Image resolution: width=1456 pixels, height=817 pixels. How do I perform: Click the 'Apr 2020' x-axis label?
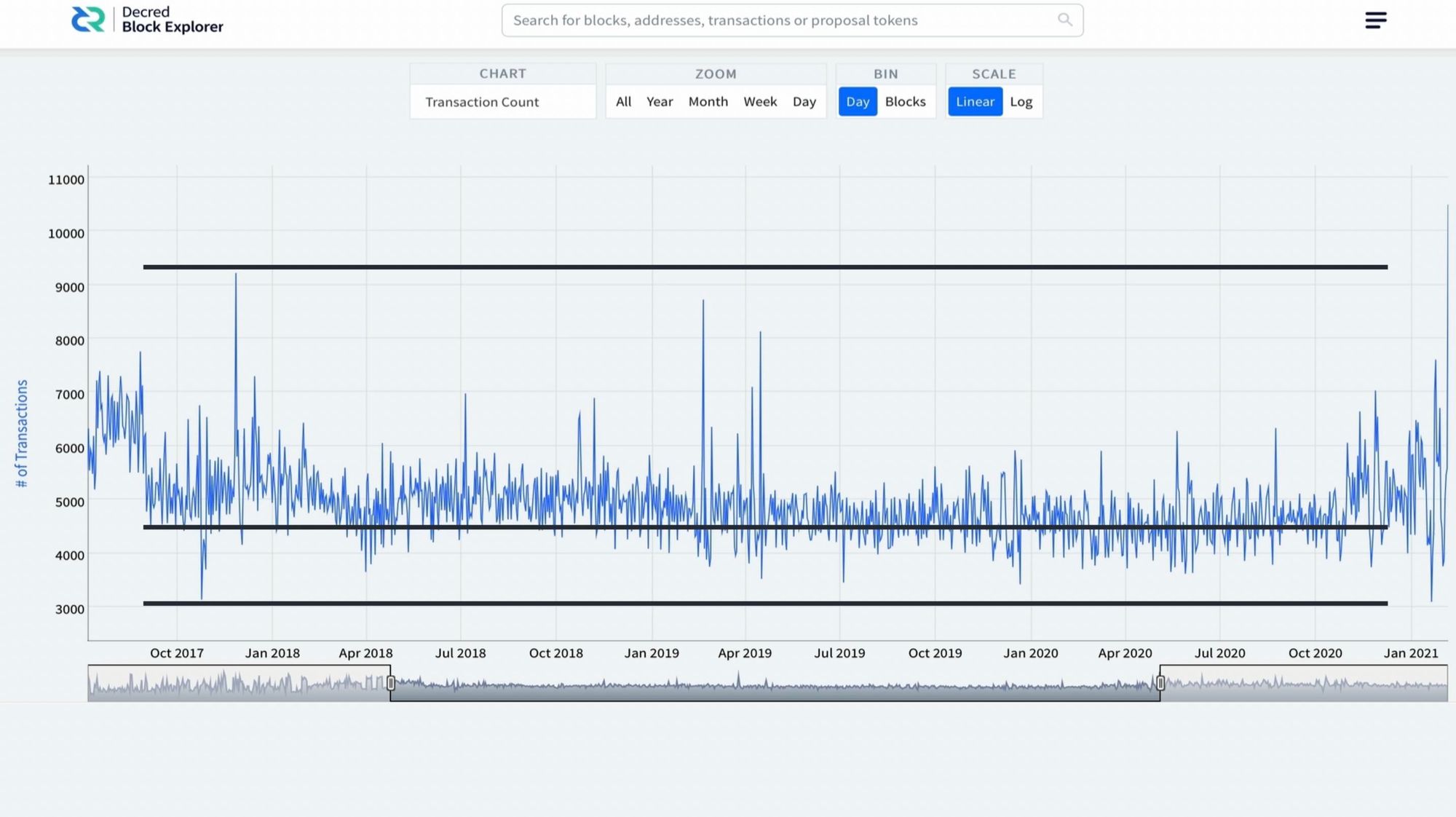tap(1125, 653)
